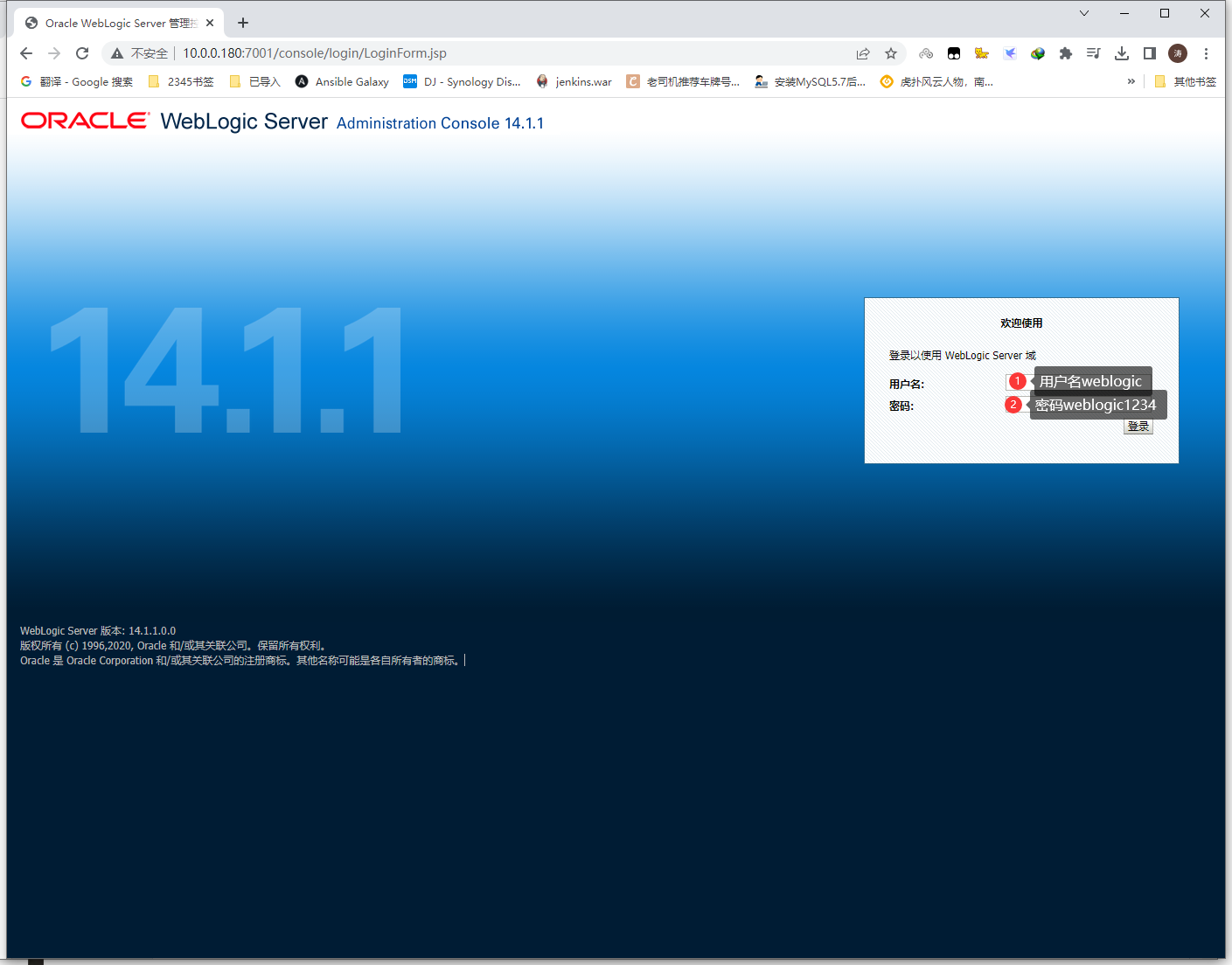Open the 老司机推荐车牌号 bookmark

[683, 81]
